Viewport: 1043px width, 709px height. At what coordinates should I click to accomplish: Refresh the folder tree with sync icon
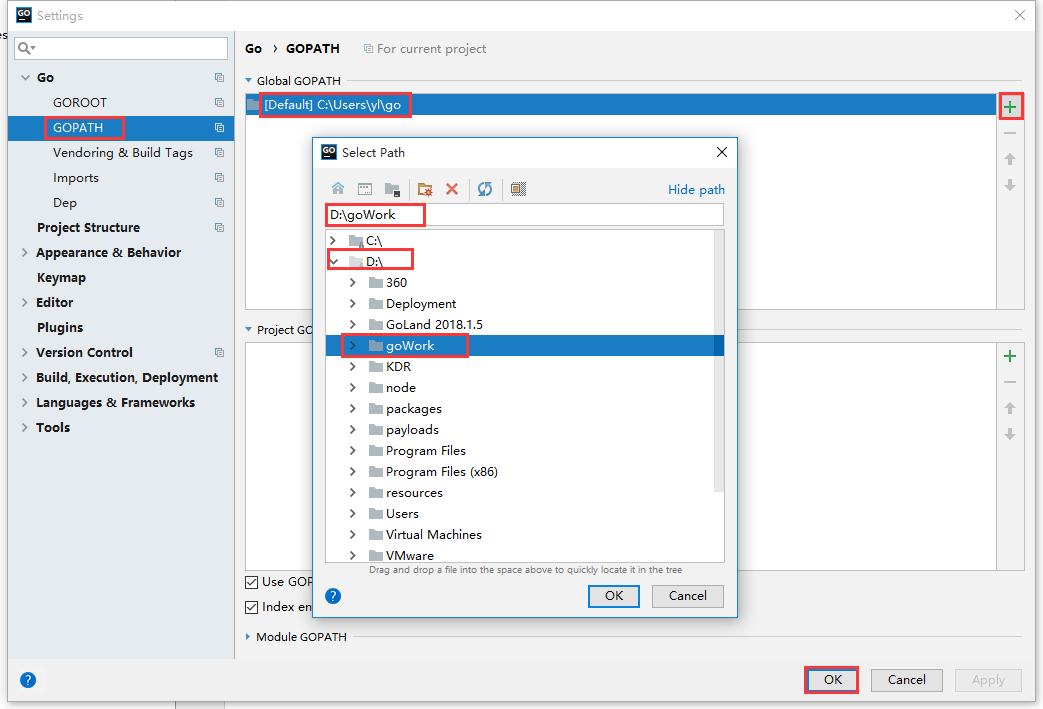pyautogui.click(x=485, y=189)
